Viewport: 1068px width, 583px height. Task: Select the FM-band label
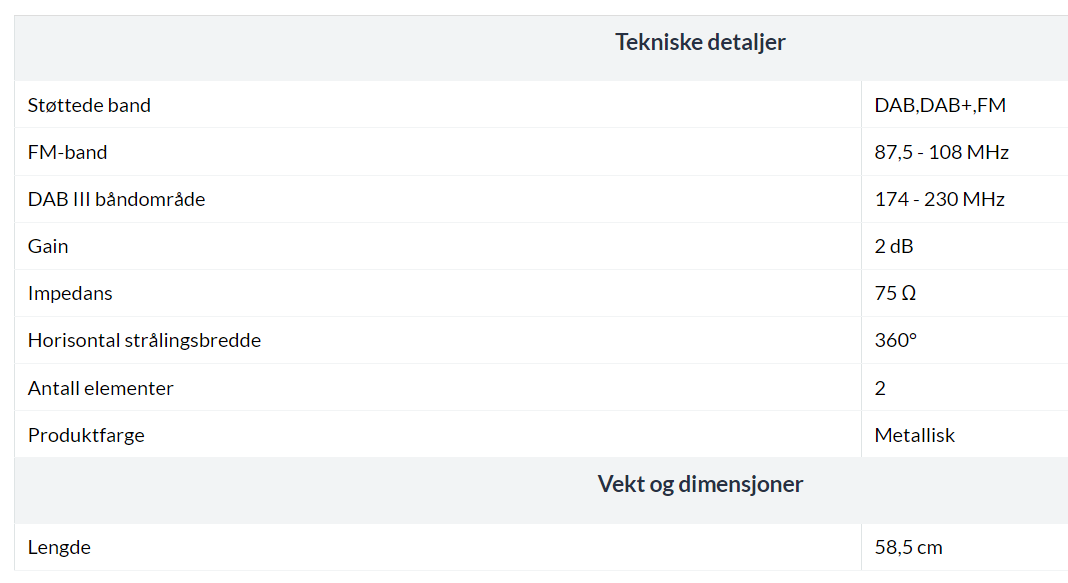[67, 152]
